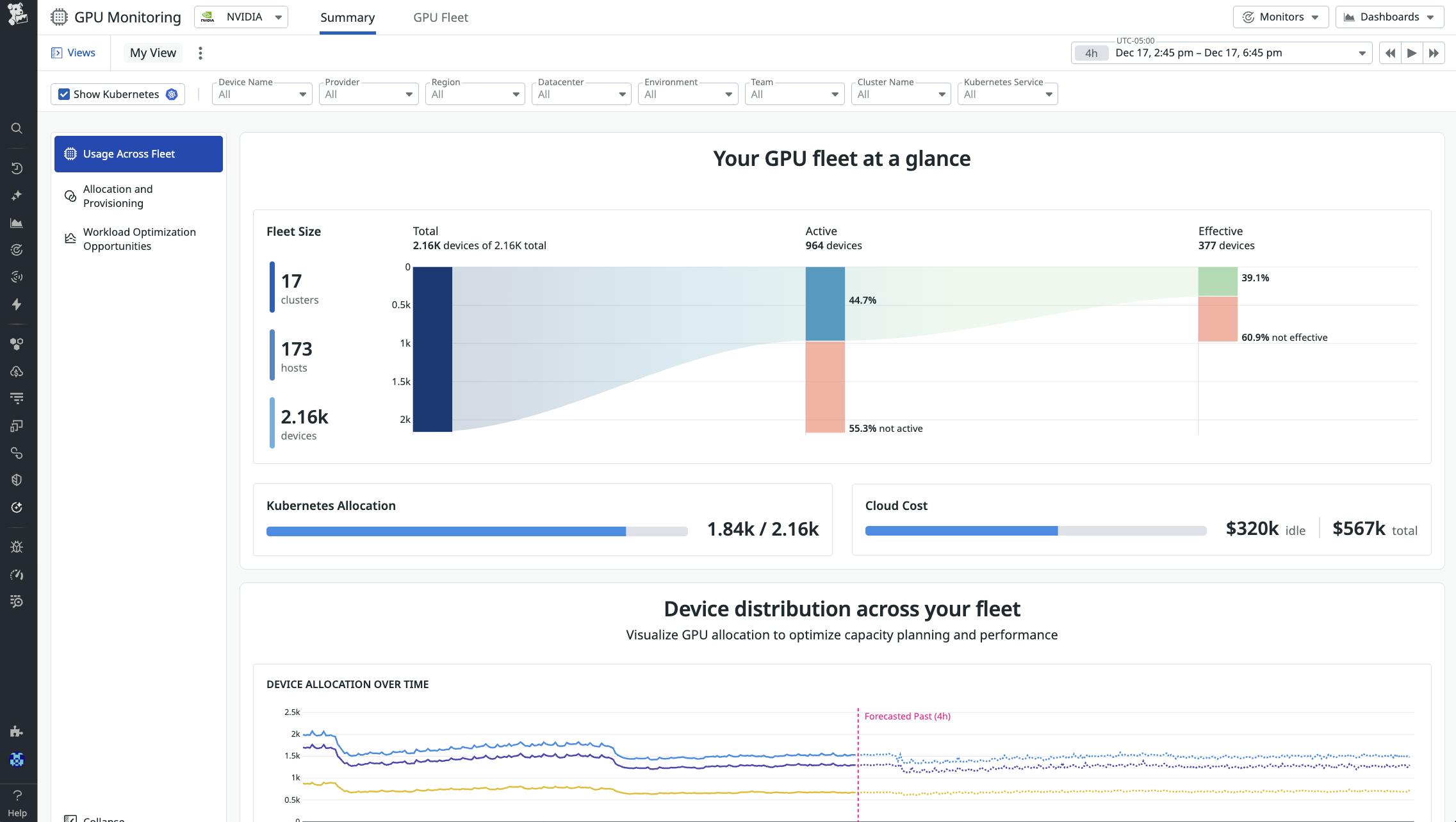Open error tracking via the bug sidebar icon
The image size is (1456, 822).
tap(17, 547)
